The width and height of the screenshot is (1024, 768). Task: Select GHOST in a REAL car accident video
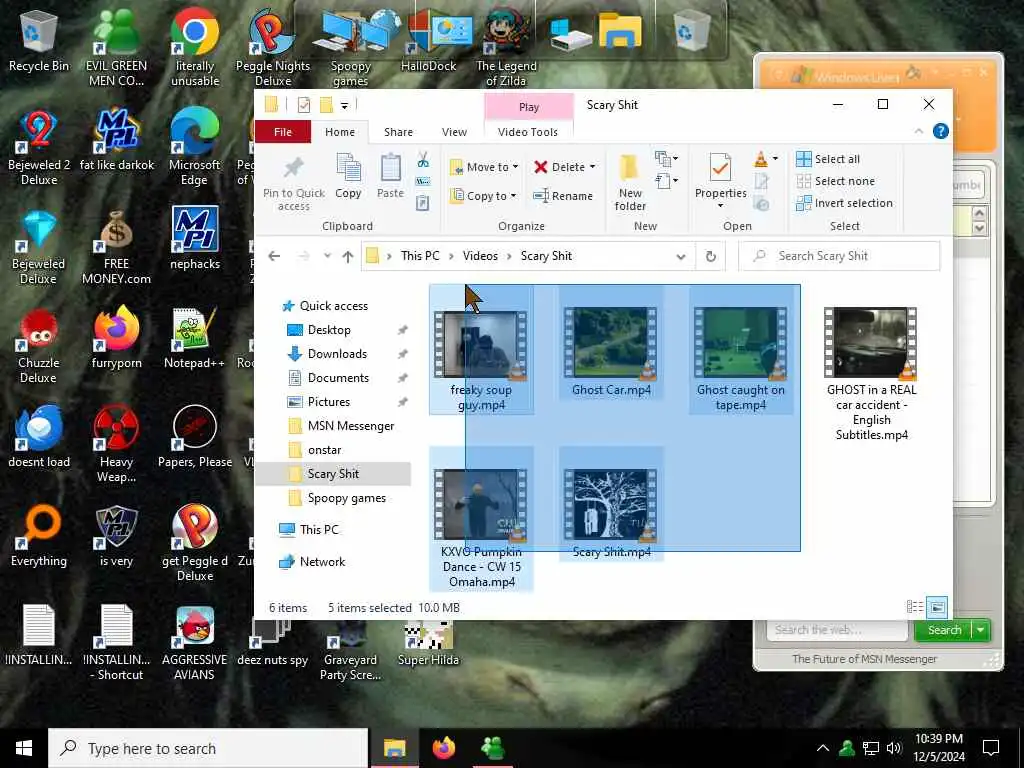tap(871, 374)
